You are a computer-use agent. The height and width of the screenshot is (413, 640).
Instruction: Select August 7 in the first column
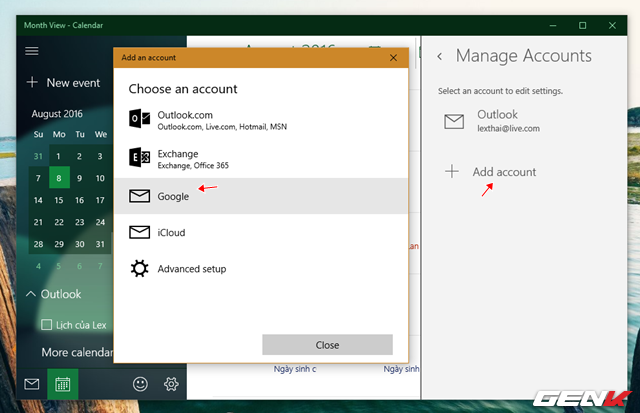38,178
